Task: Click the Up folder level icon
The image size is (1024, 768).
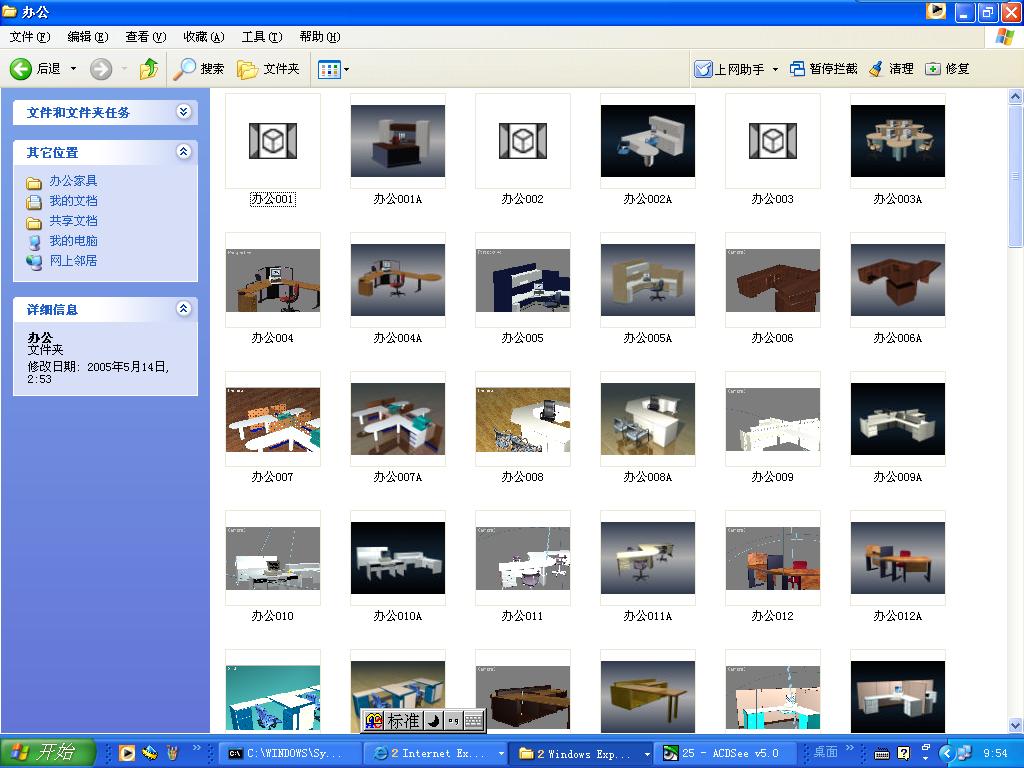Action: pyautogui.click(x=149, y=69)
